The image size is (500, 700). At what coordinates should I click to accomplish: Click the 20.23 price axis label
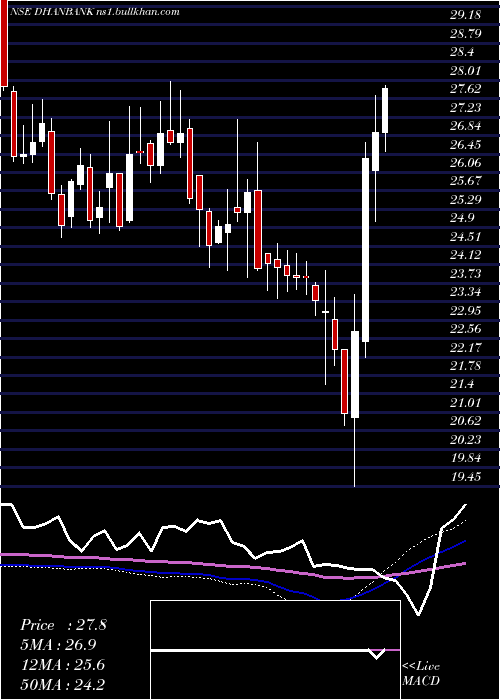coord(465,440)
